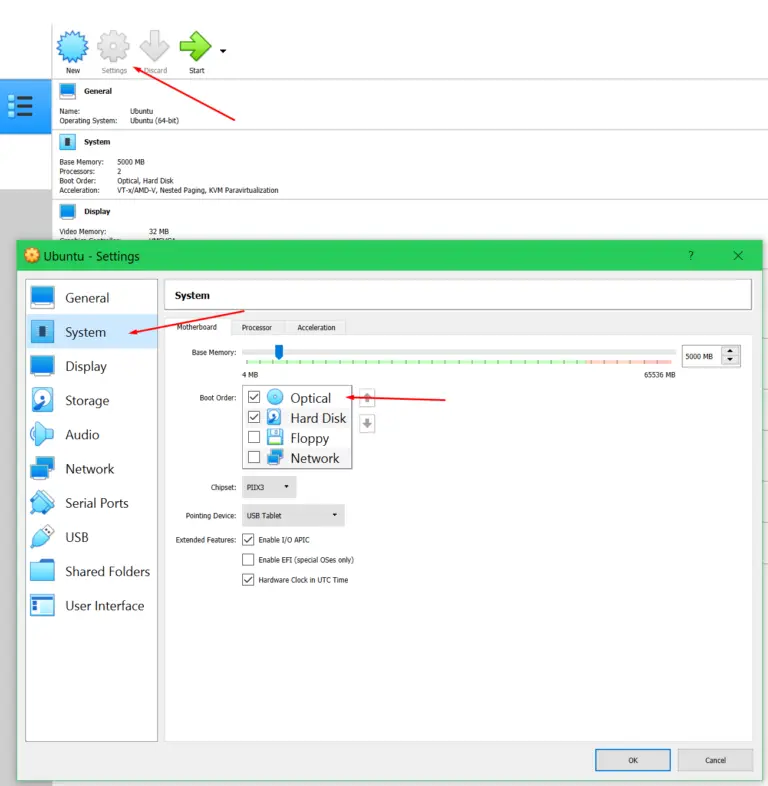Screen dimensions: 768x786
Task: Click the System chip icon in details pane
Action: coord(68,142)
